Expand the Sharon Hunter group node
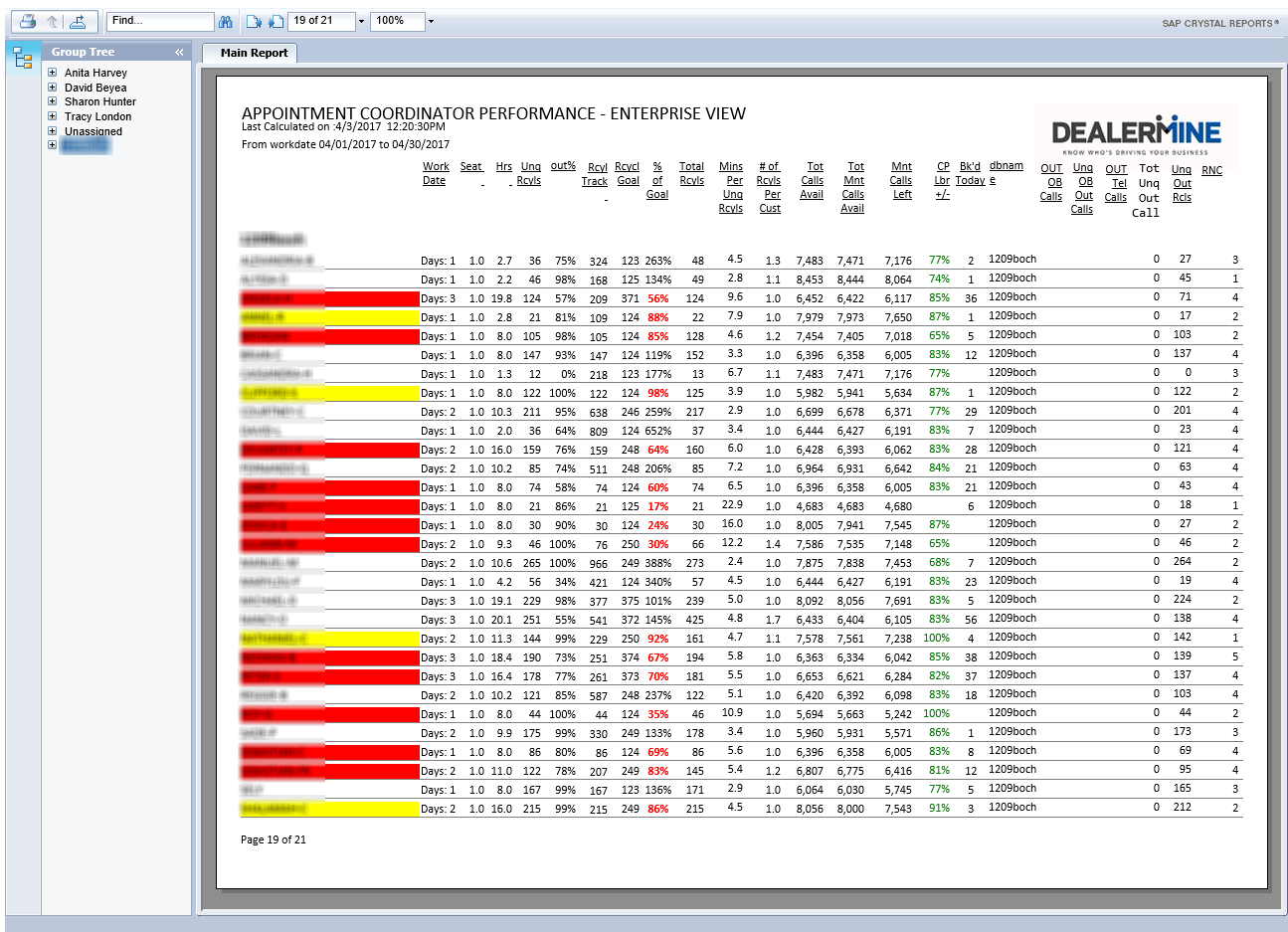 tap(52, 101)
